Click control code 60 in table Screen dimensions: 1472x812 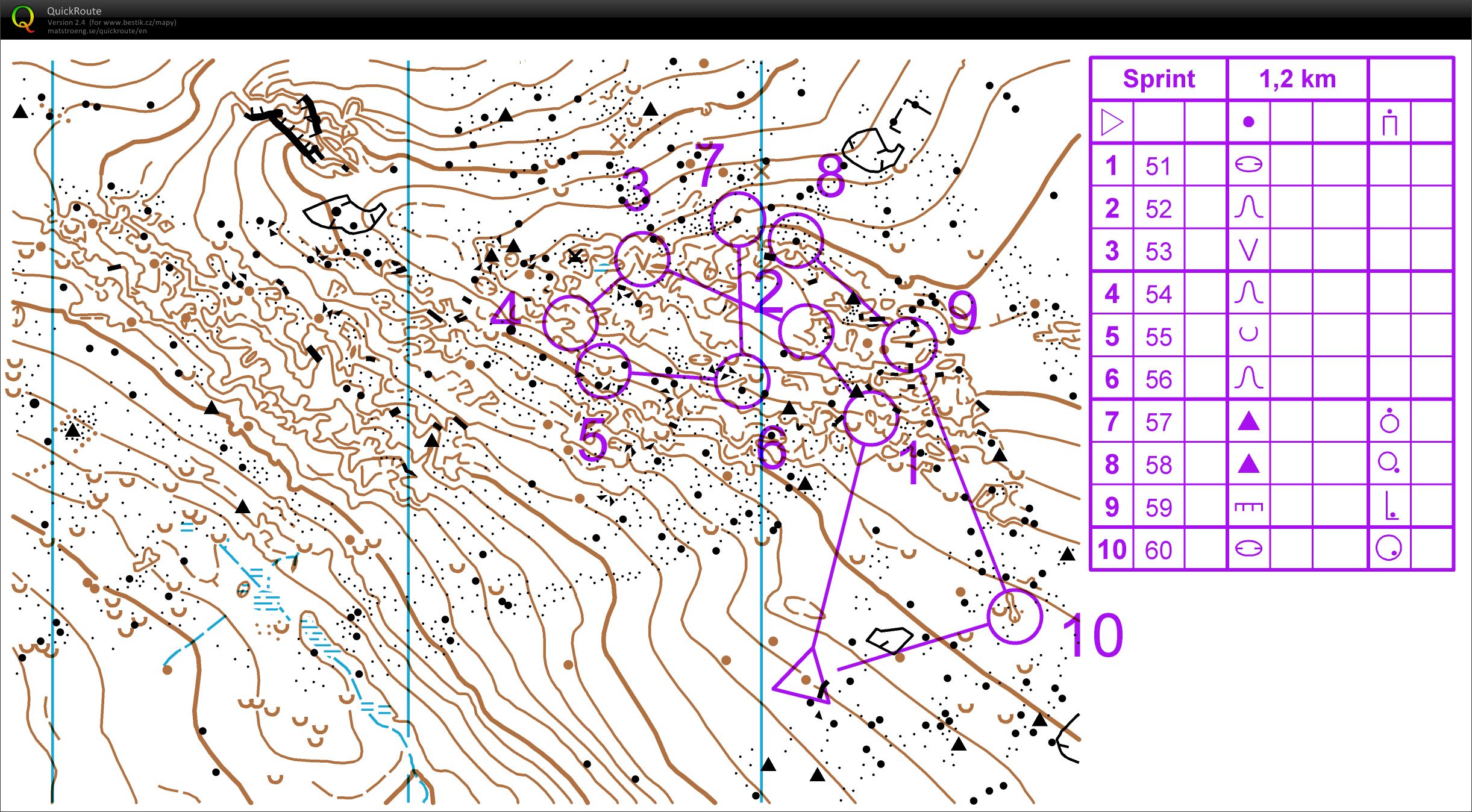click(1158, 550)
